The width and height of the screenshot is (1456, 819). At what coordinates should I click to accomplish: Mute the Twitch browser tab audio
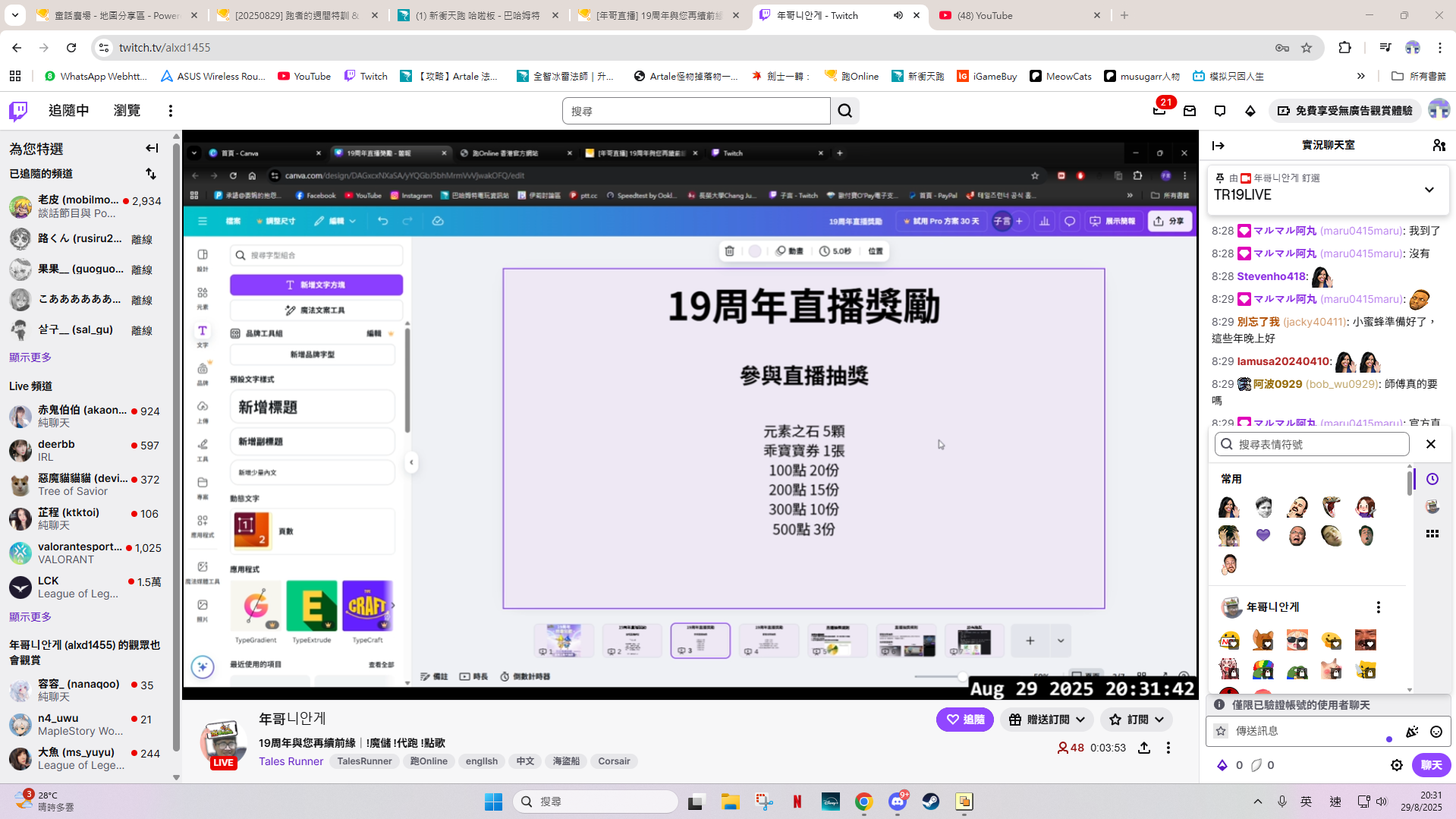898,15
